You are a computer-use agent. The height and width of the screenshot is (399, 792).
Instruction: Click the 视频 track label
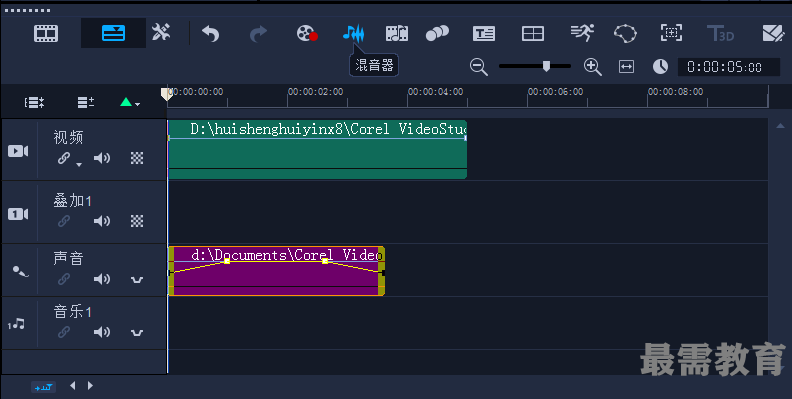68,137
